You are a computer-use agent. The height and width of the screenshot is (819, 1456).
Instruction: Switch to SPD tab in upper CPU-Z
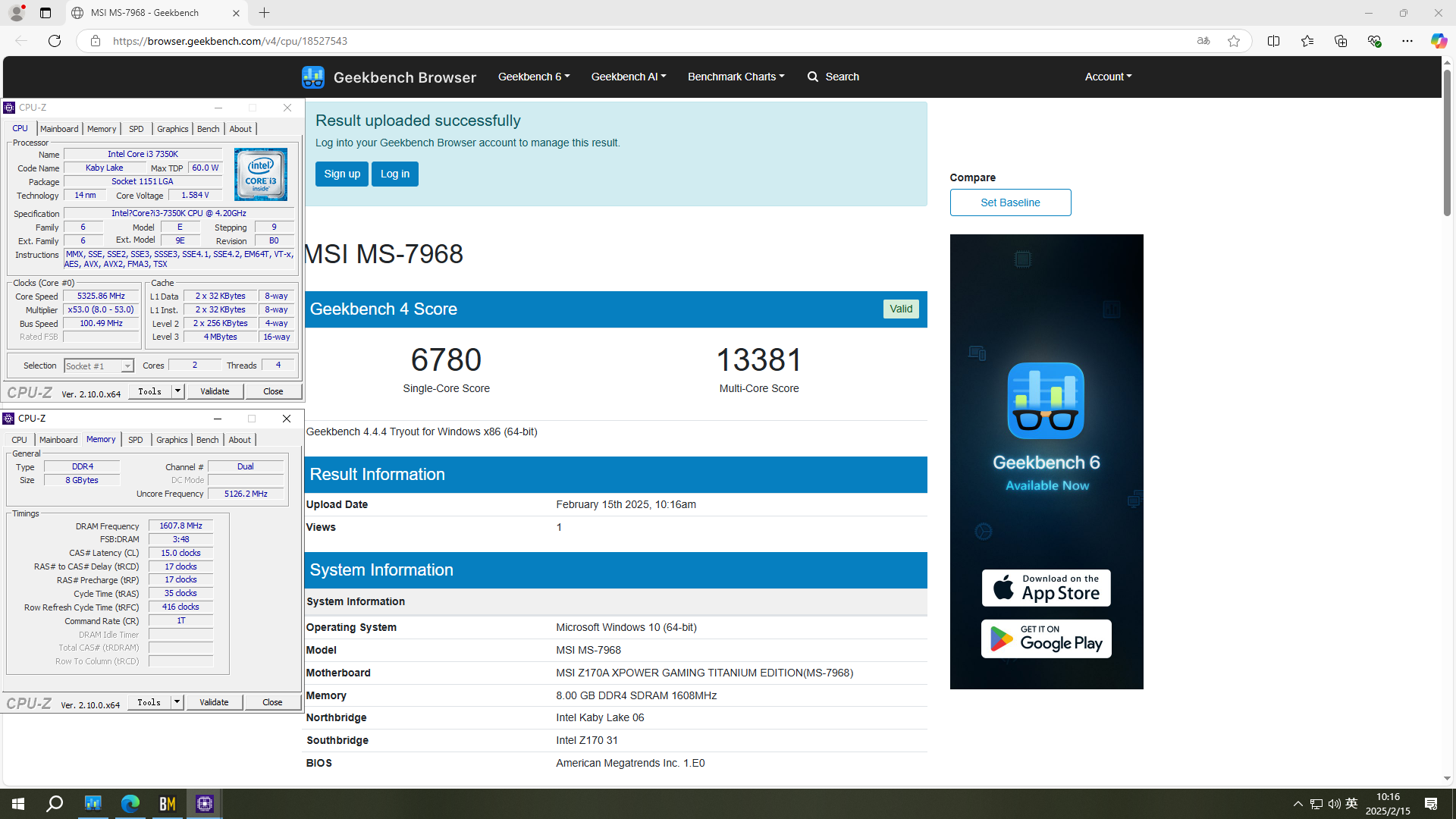point(136,129)
